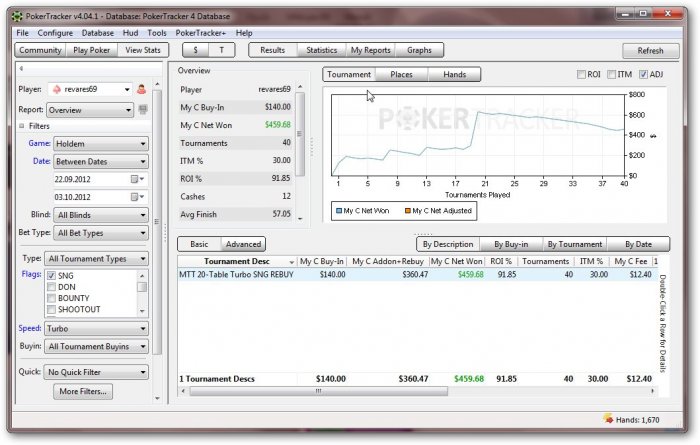Image resolution: width=700 pixels, height=445 pixels.
Task: Click the My C Net Won legend swatch
Action: (339, 211)
